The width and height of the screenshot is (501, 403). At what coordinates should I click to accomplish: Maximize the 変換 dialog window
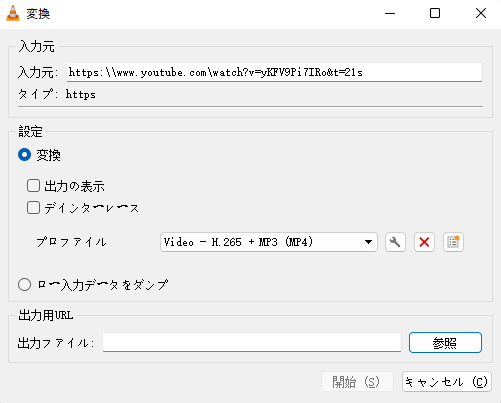(x=435, y=13)
